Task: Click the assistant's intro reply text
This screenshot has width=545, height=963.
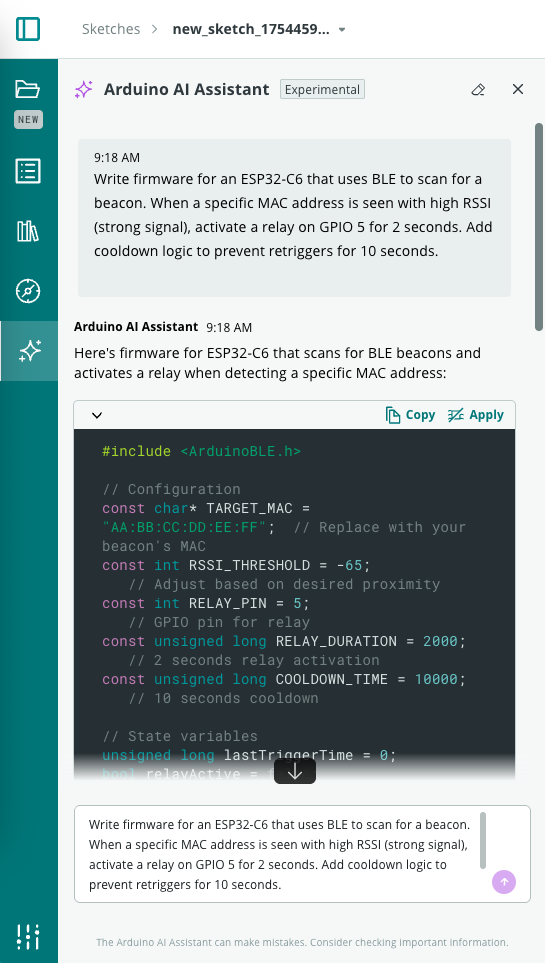Action: point(277,363)
